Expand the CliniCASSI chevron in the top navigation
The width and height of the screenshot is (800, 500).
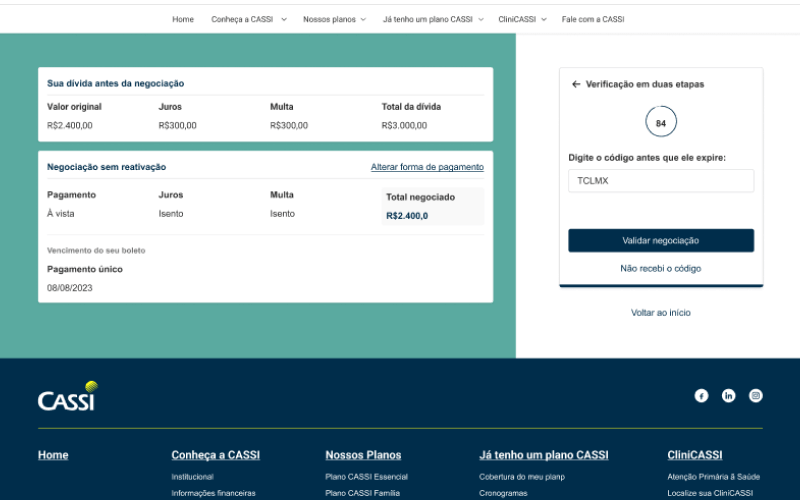(x=544, y=19)
